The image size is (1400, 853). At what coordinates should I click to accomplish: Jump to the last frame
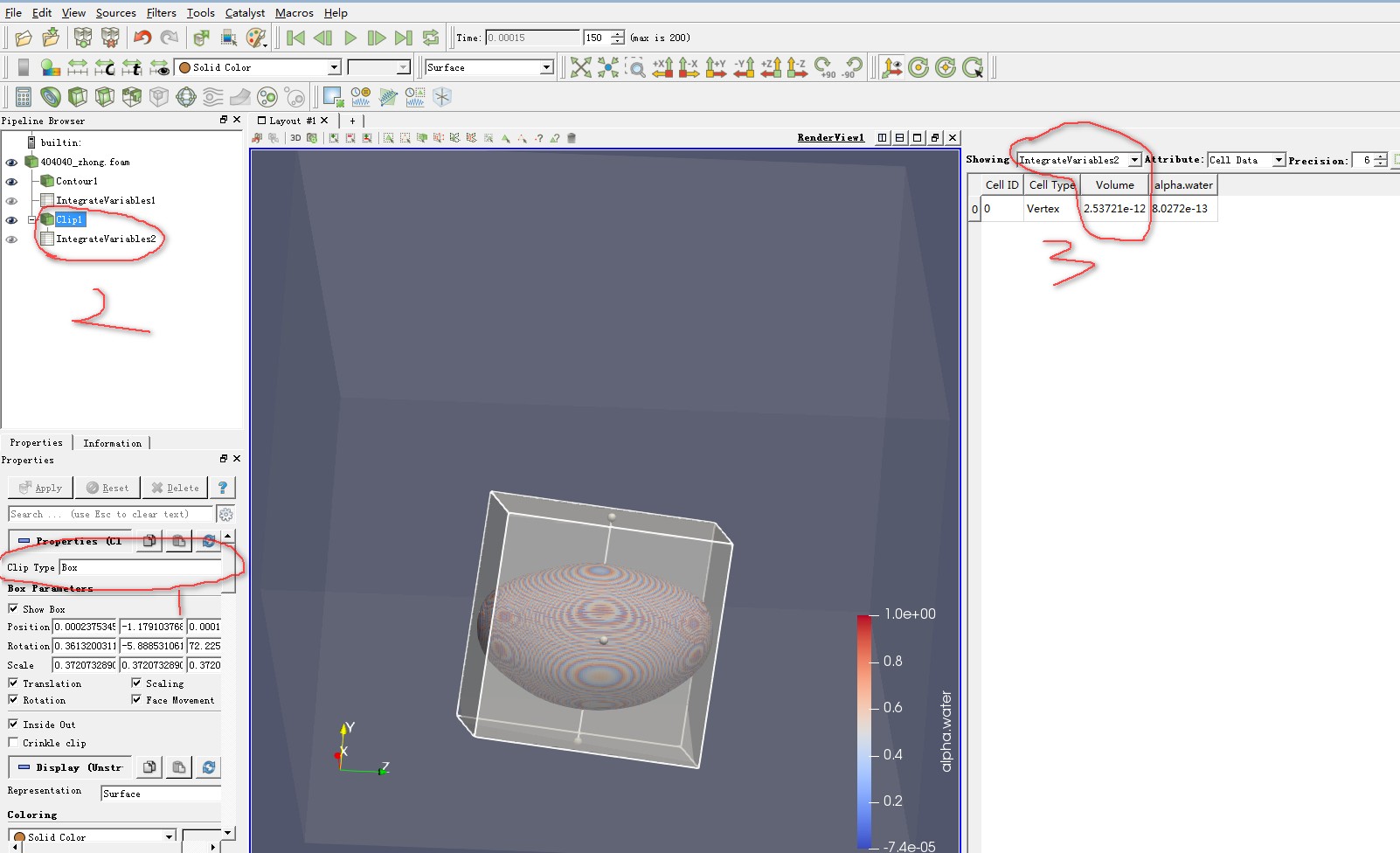click(x=403, y=38)
